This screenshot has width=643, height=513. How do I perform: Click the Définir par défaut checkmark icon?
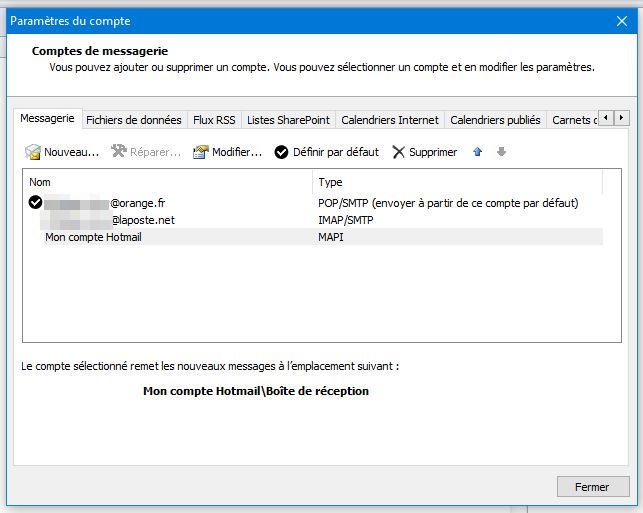(281, 152)
